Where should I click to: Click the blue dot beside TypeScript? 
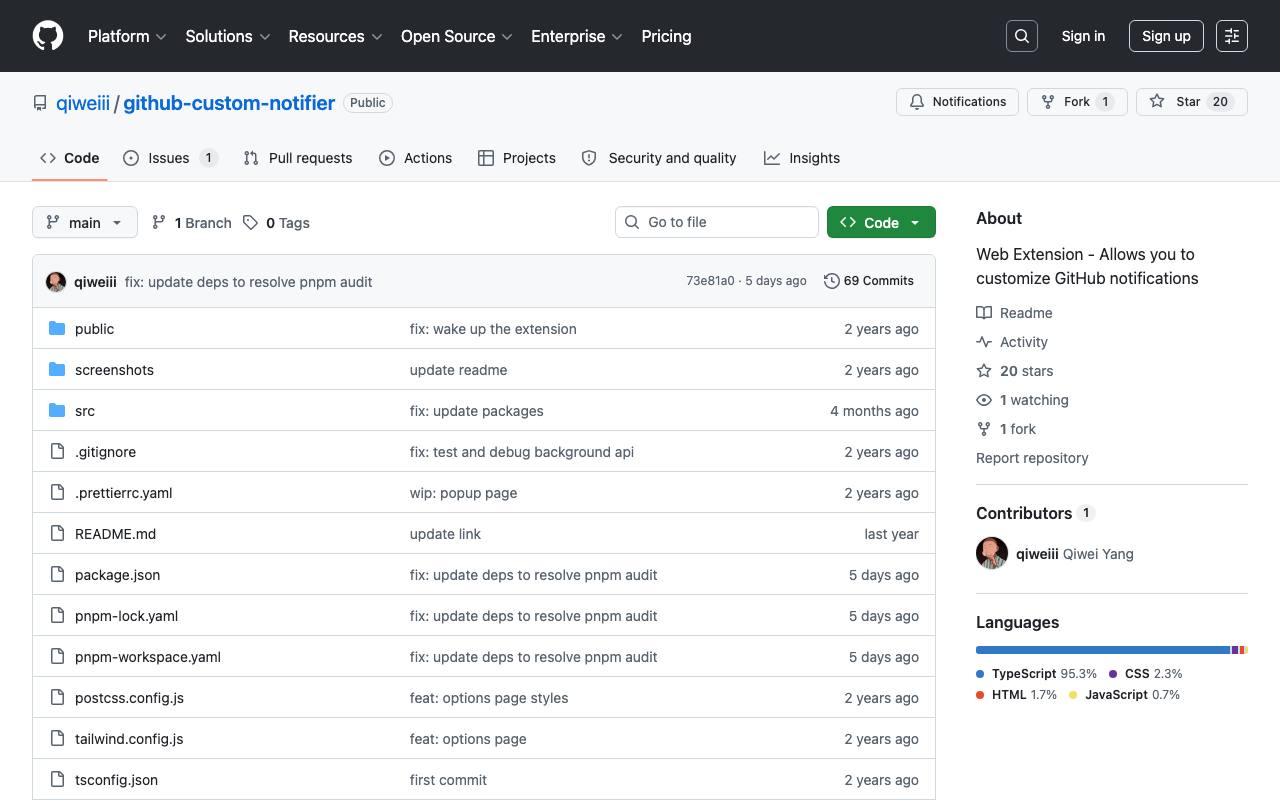coord(980,674)
